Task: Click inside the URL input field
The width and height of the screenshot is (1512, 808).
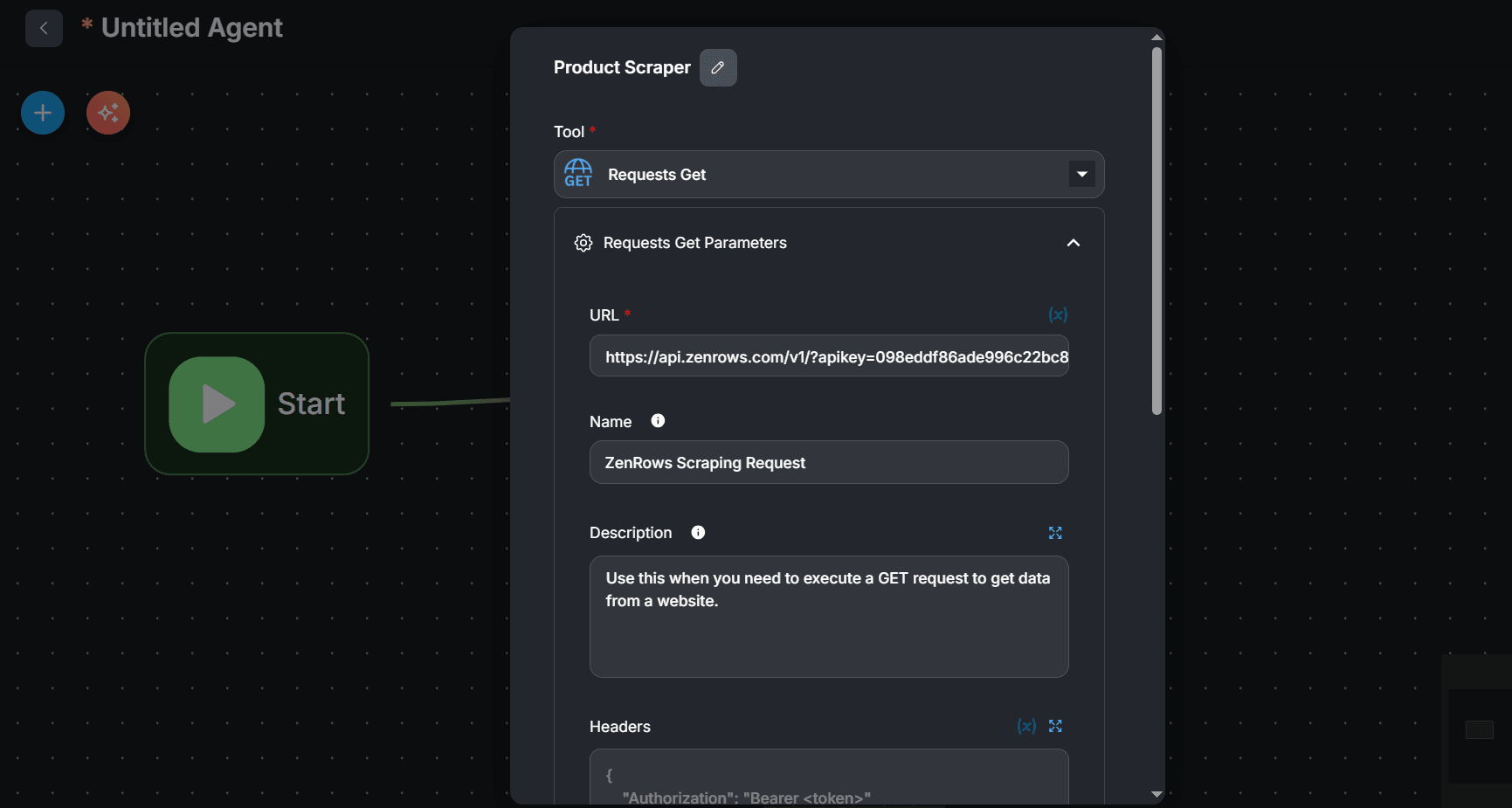Action: (829, 356)
